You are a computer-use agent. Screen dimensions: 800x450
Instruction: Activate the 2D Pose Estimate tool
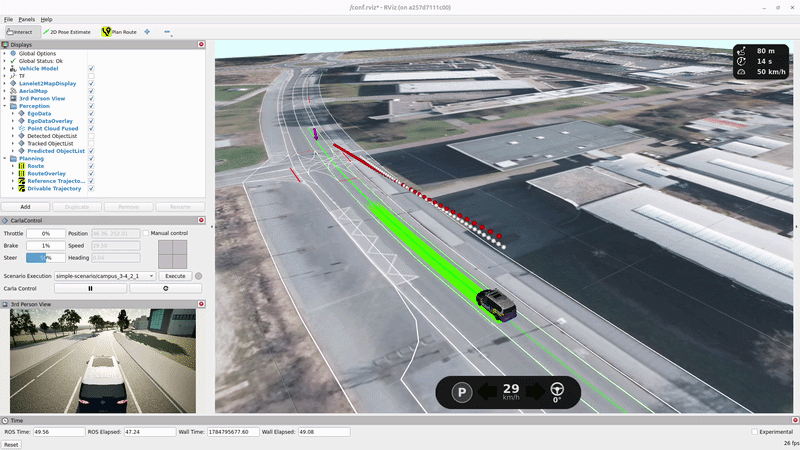pos(66,32)
